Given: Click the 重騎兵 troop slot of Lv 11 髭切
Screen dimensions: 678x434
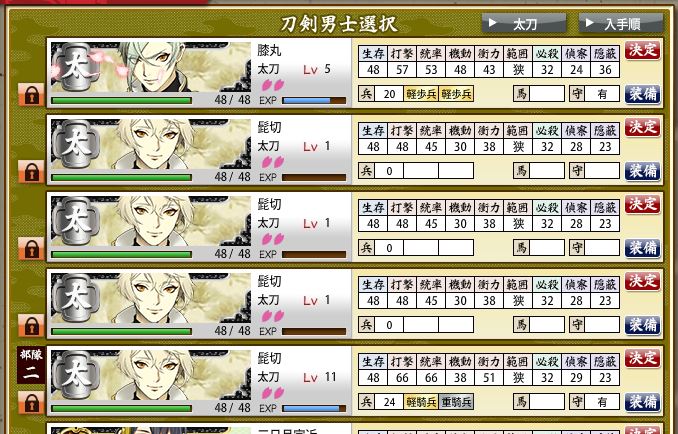Looking at the screenshot, I should point(456,402).
